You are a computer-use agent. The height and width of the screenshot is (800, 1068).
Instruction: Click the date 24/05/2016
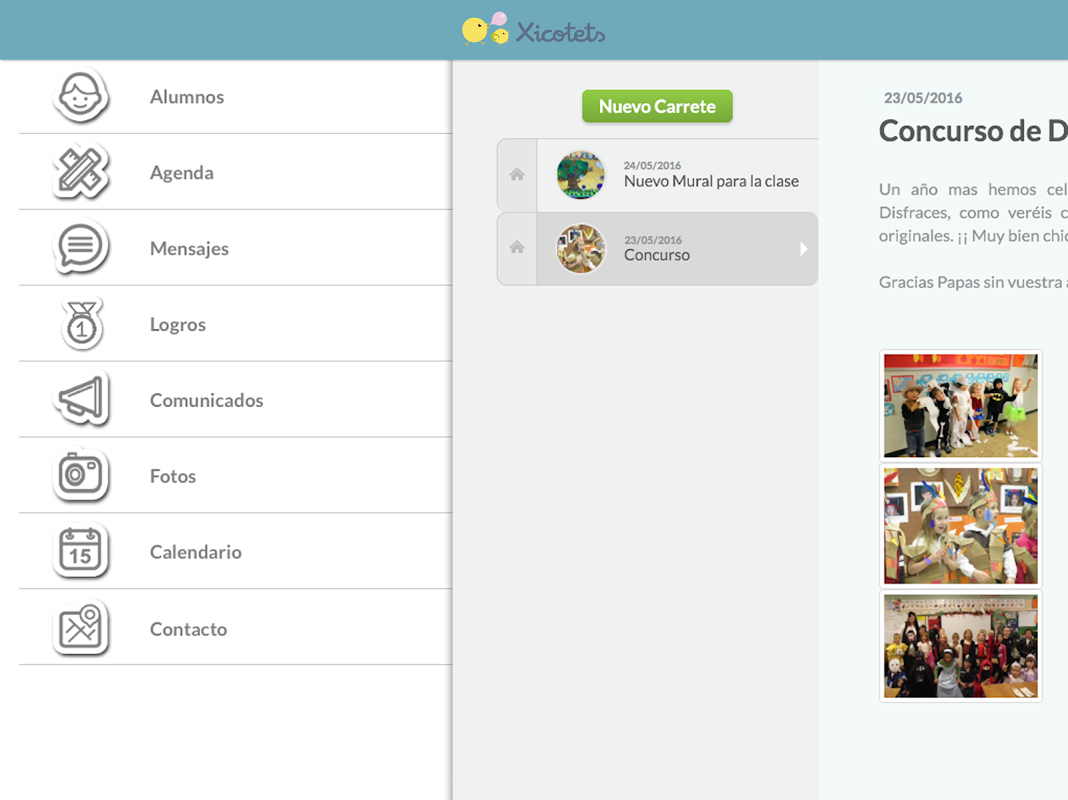point(652,165)
